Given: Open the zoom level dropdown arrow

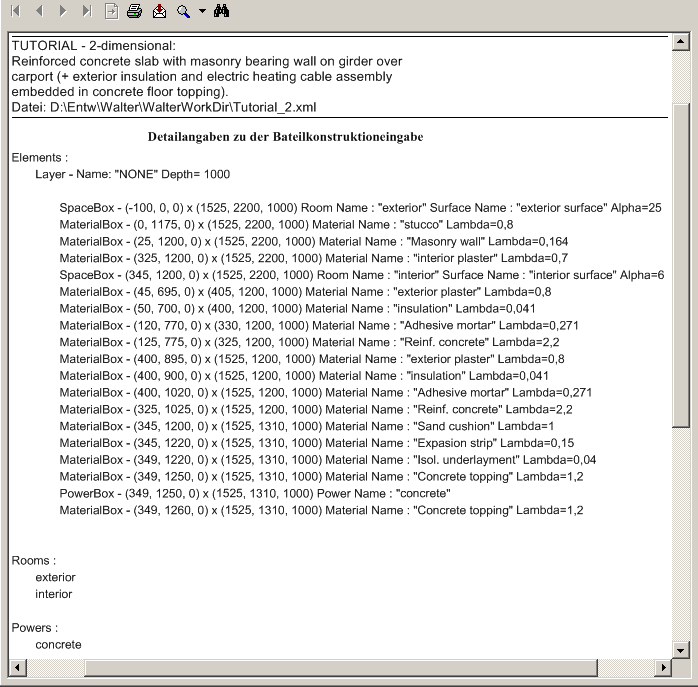Looking at the screenshot, I should click(x=201, y=12).
